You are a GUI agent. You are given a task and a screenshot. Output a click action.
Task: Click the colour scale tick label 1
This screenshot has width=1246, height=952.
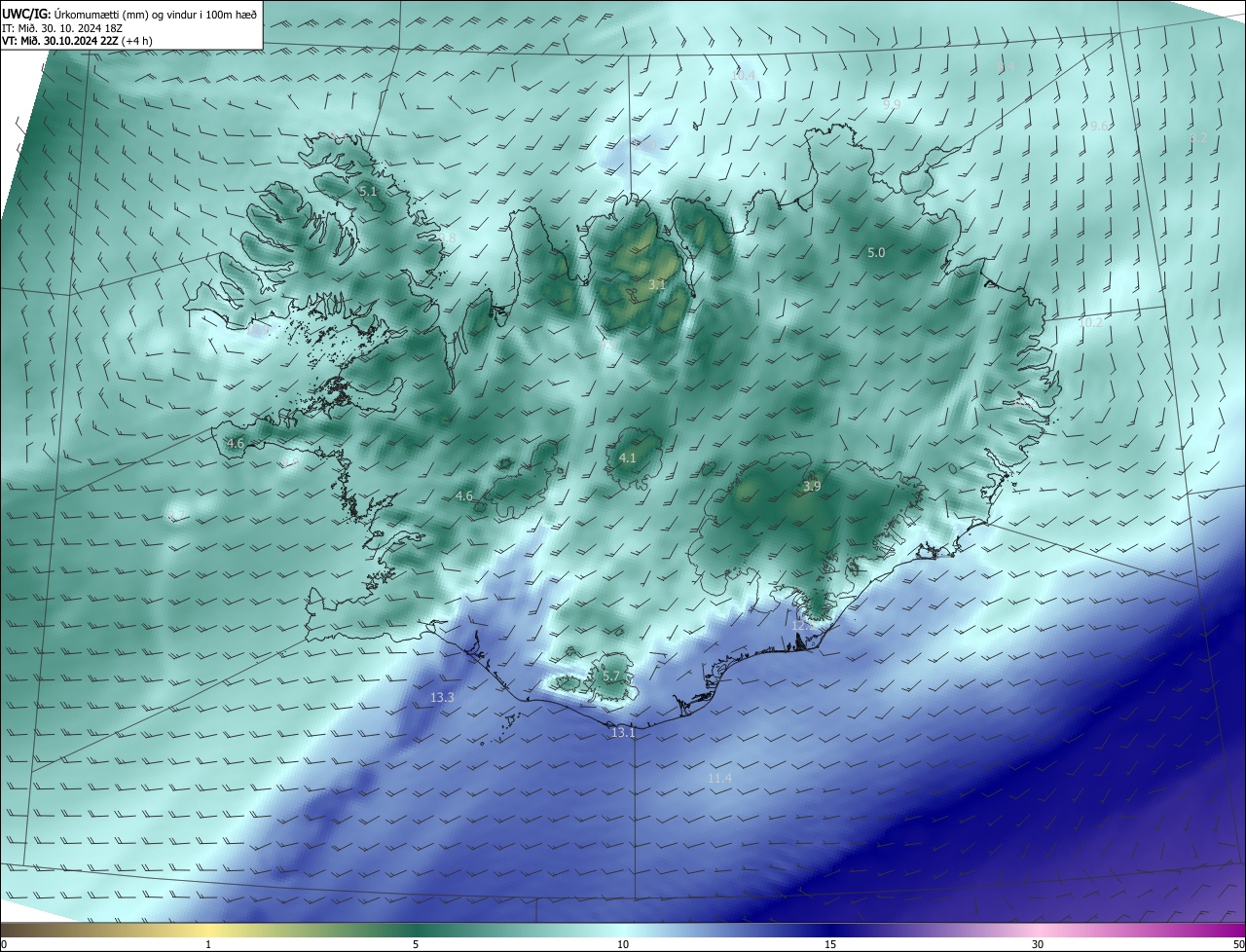click(x=208, y=944)
